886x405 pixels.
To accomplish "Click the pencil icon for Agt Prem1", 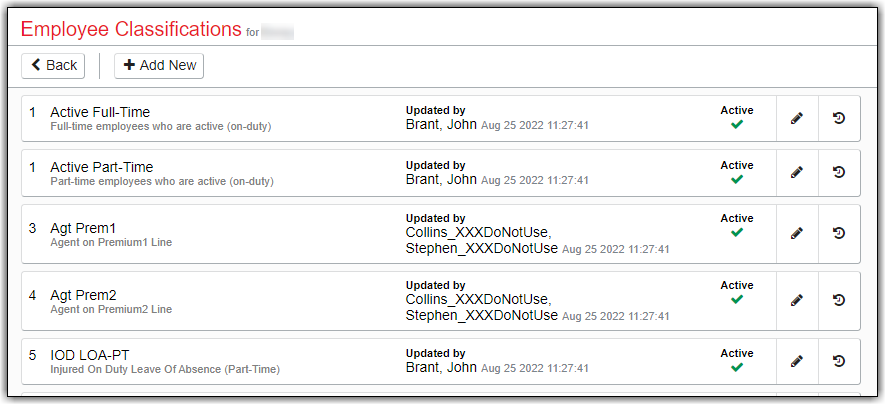I will [x=797, y=233].
